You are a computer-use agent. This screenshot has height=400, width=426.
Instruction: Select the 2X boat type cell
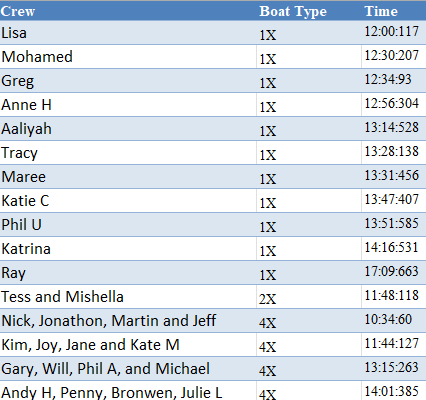click(309, 297)
